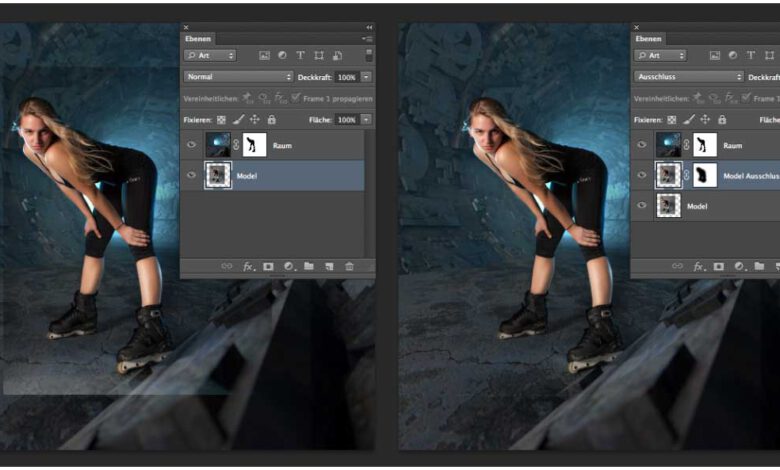
Task: Click link layers icon in right panel
Action: [677, 267]
